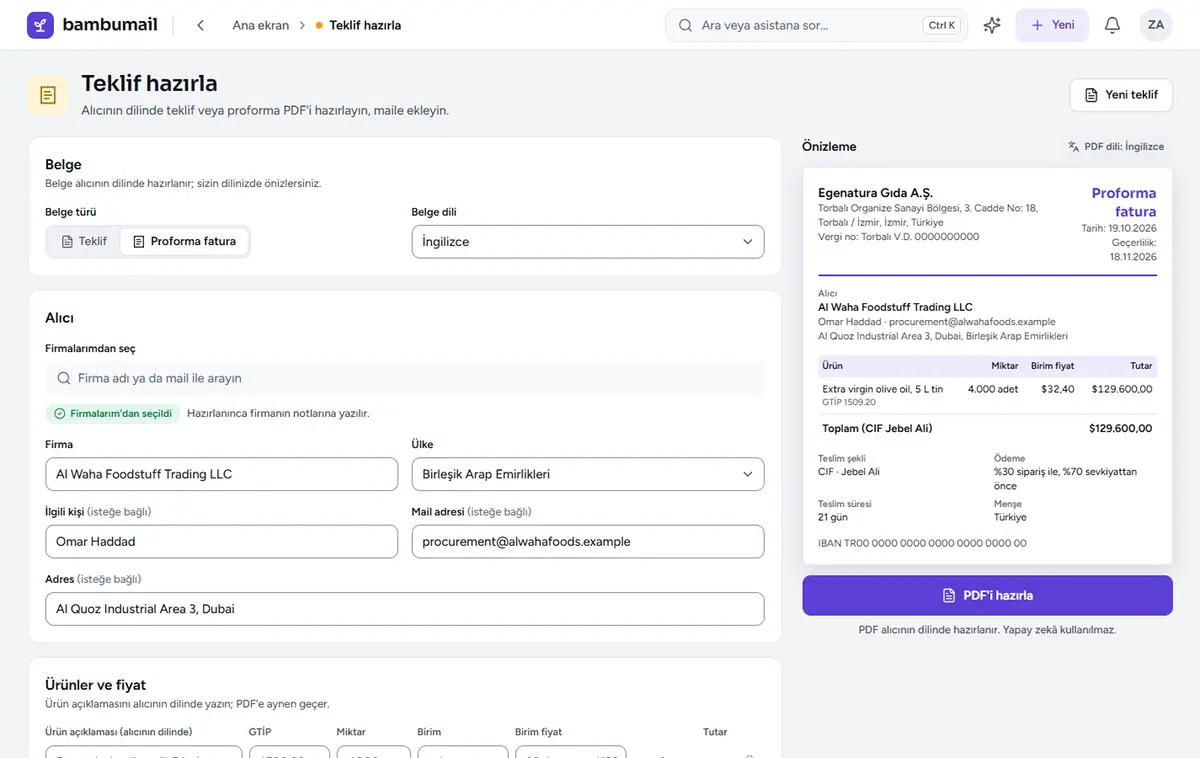This screenshot has width=1200, height=758.
Task: Click the Adres field with Al Quoz Industrial
Action: [x=405, y=609]
